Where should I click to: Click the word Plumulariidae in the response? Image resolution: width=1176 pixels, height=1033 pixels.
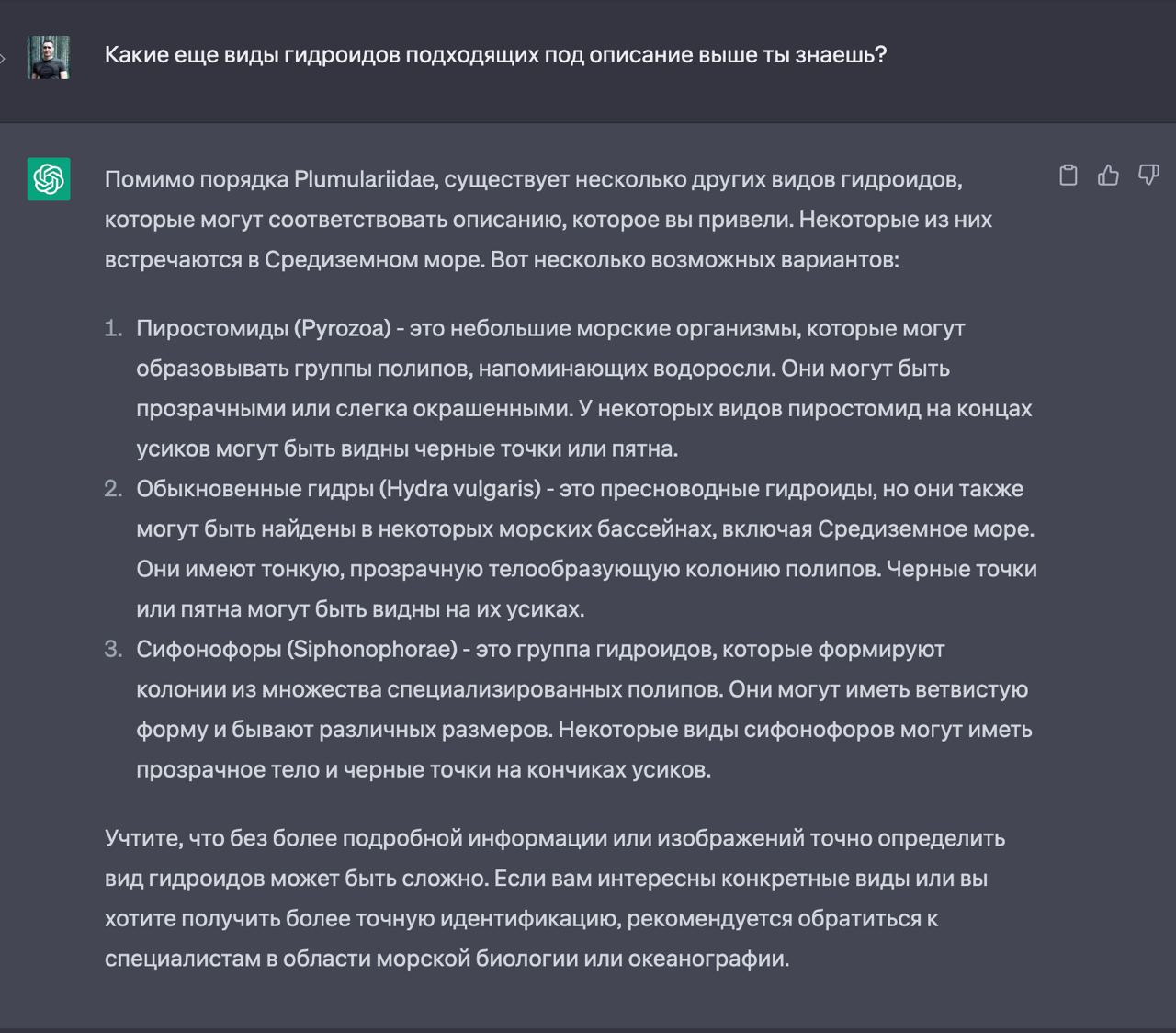363,179
